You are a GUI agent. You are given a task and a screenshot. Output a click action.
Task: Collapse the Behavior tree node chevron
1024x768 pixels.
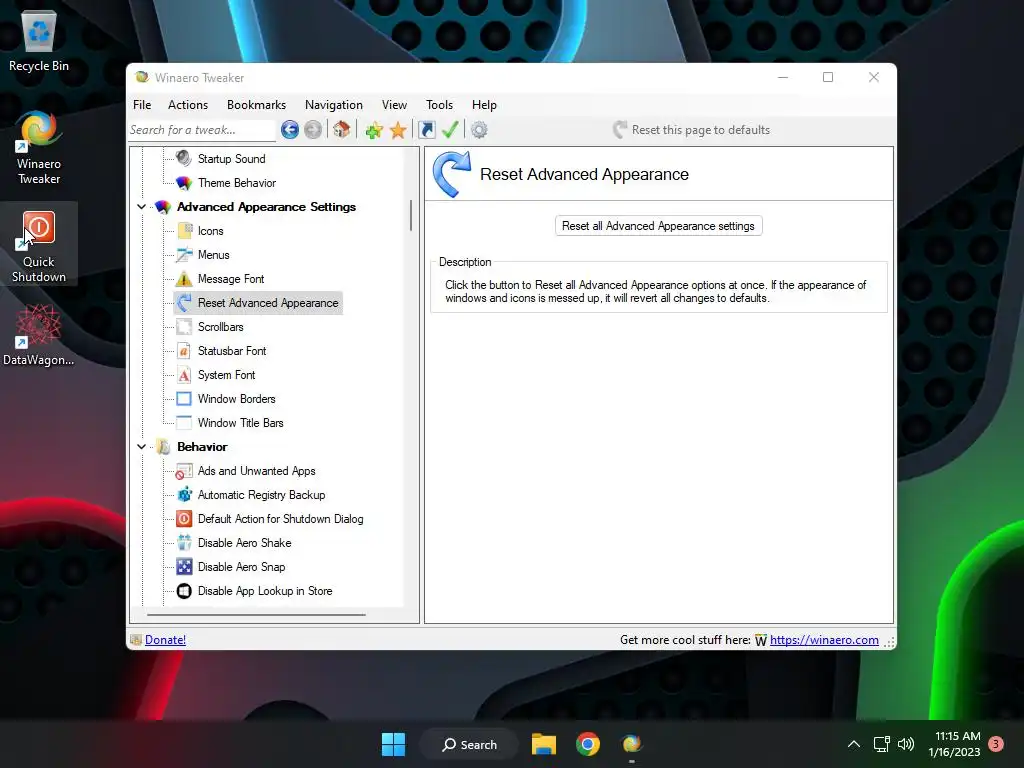coord(142,447)
